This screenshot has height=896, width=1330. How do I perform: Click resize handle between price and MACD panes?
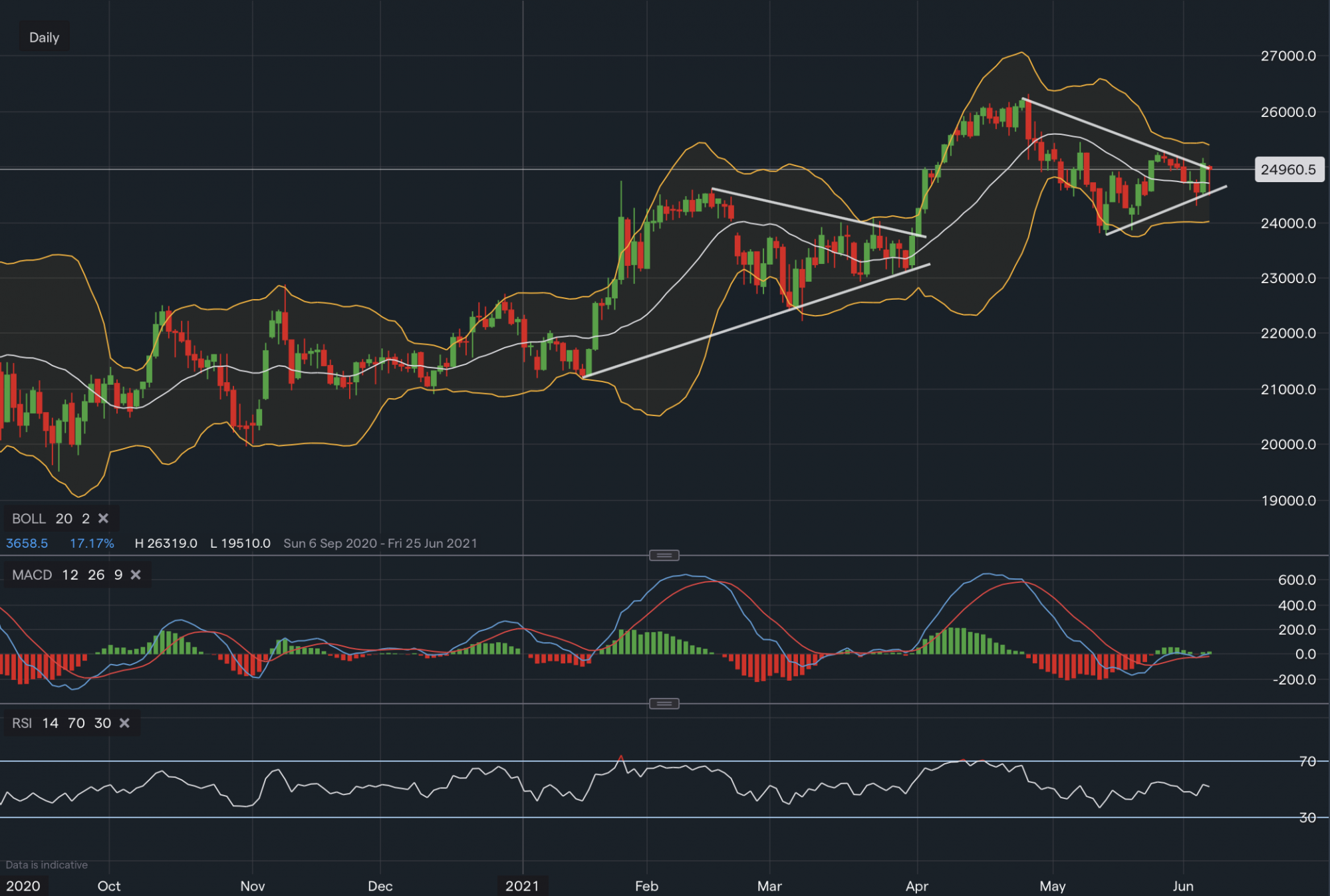tap(664, 555)
